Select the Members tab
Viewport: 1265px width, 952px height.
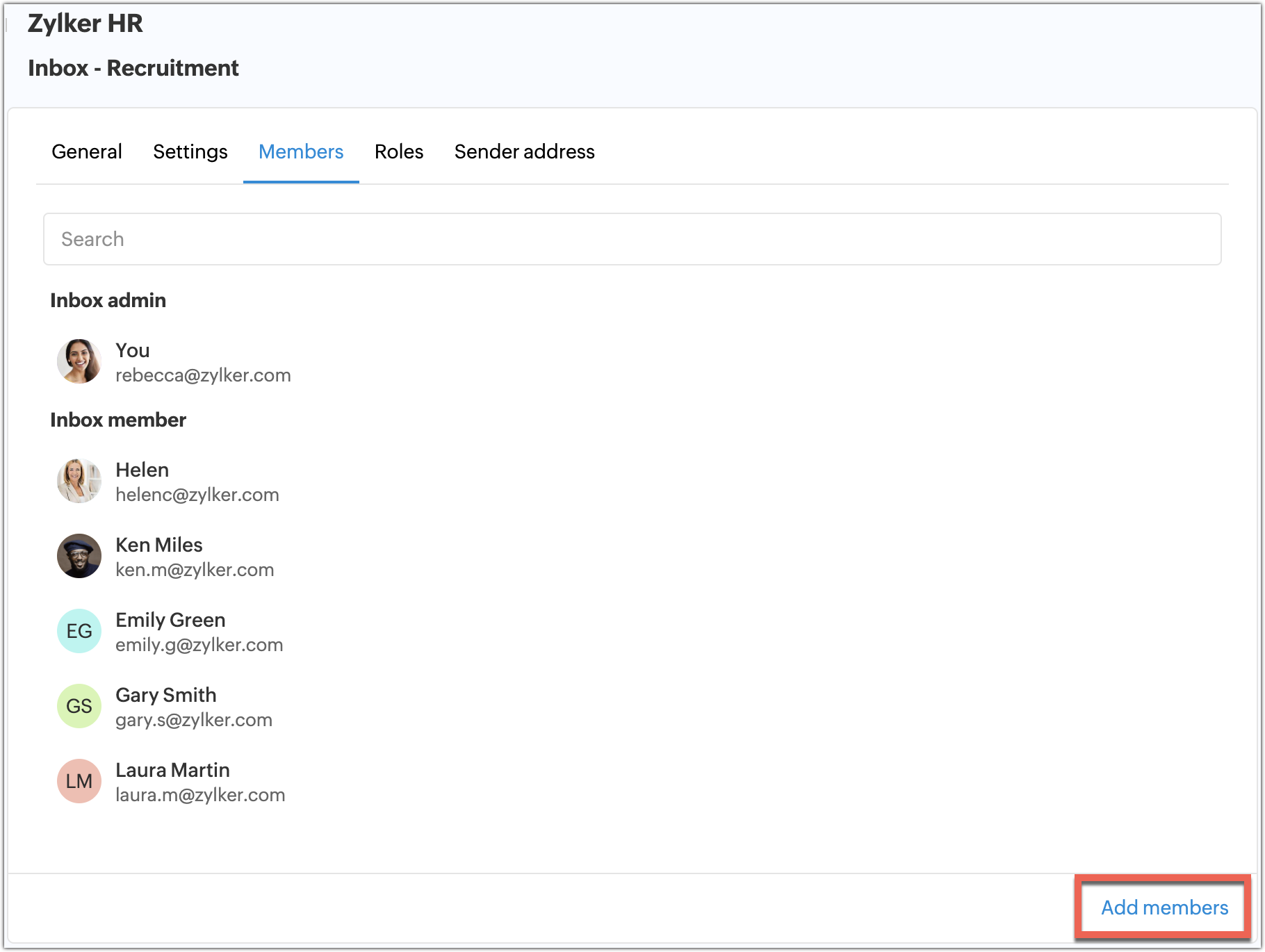301,151
